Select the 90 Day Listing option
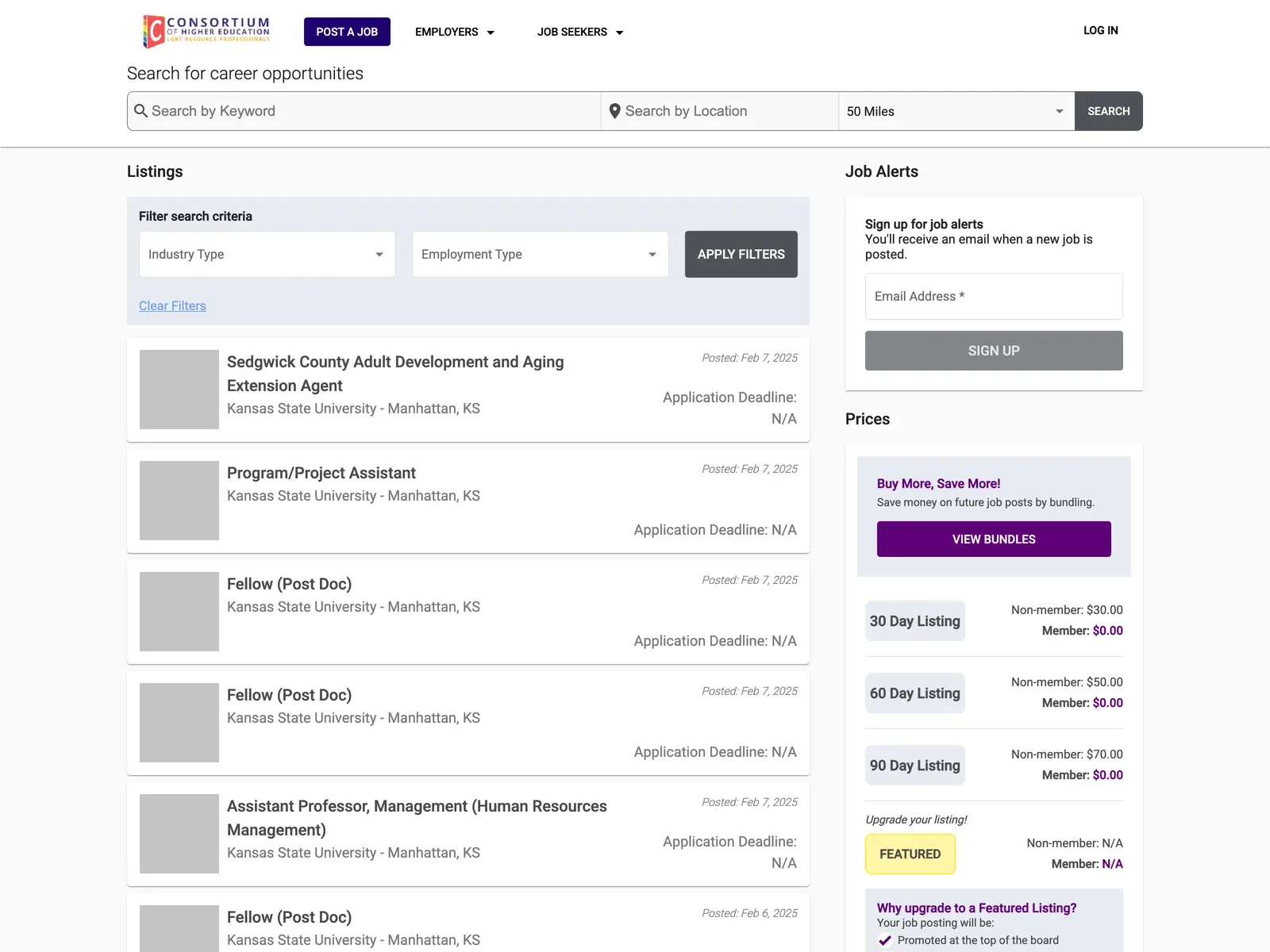 (915, 766)
